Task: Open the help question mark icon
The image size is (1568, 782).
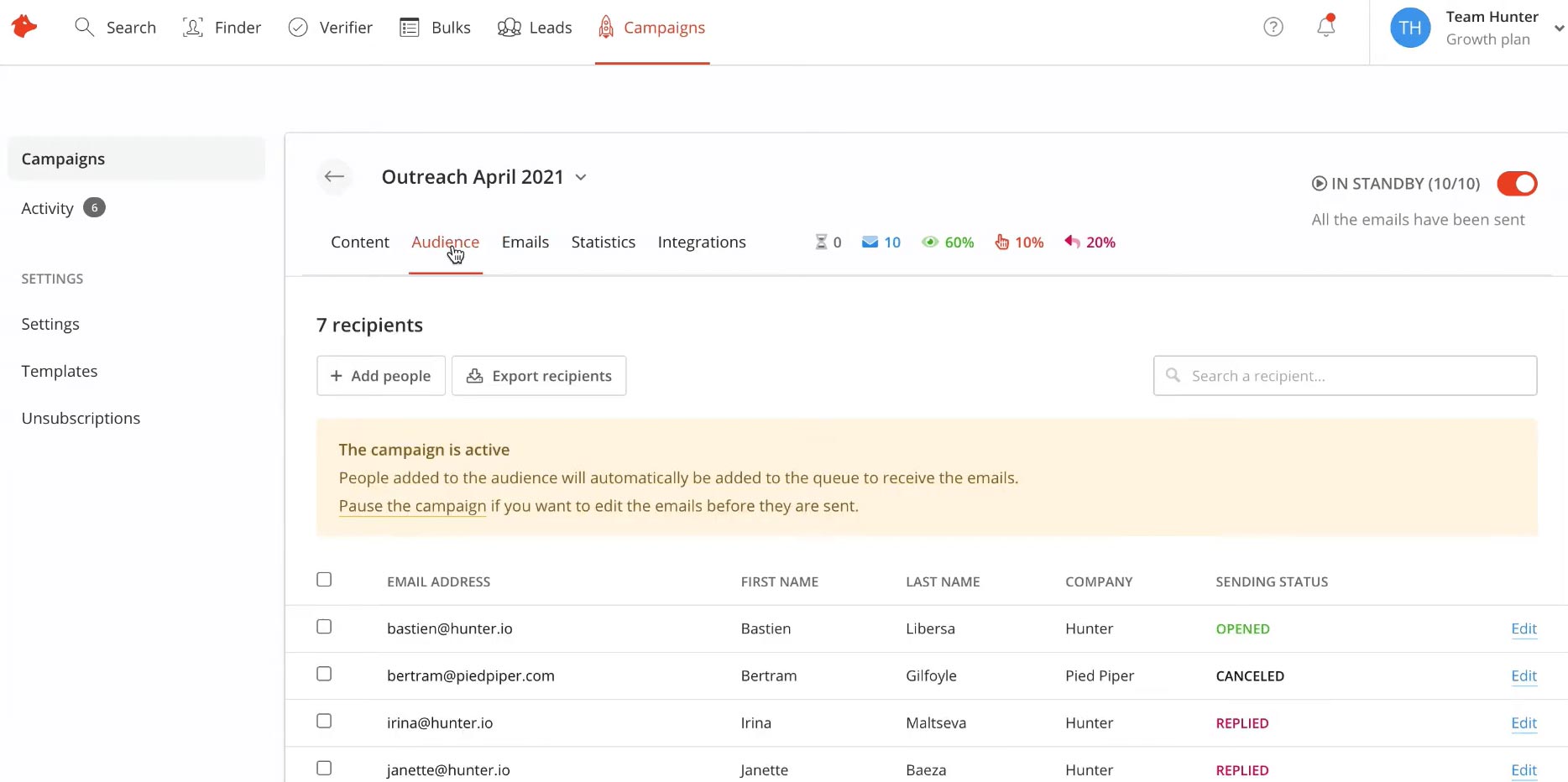Action: 1273,27
